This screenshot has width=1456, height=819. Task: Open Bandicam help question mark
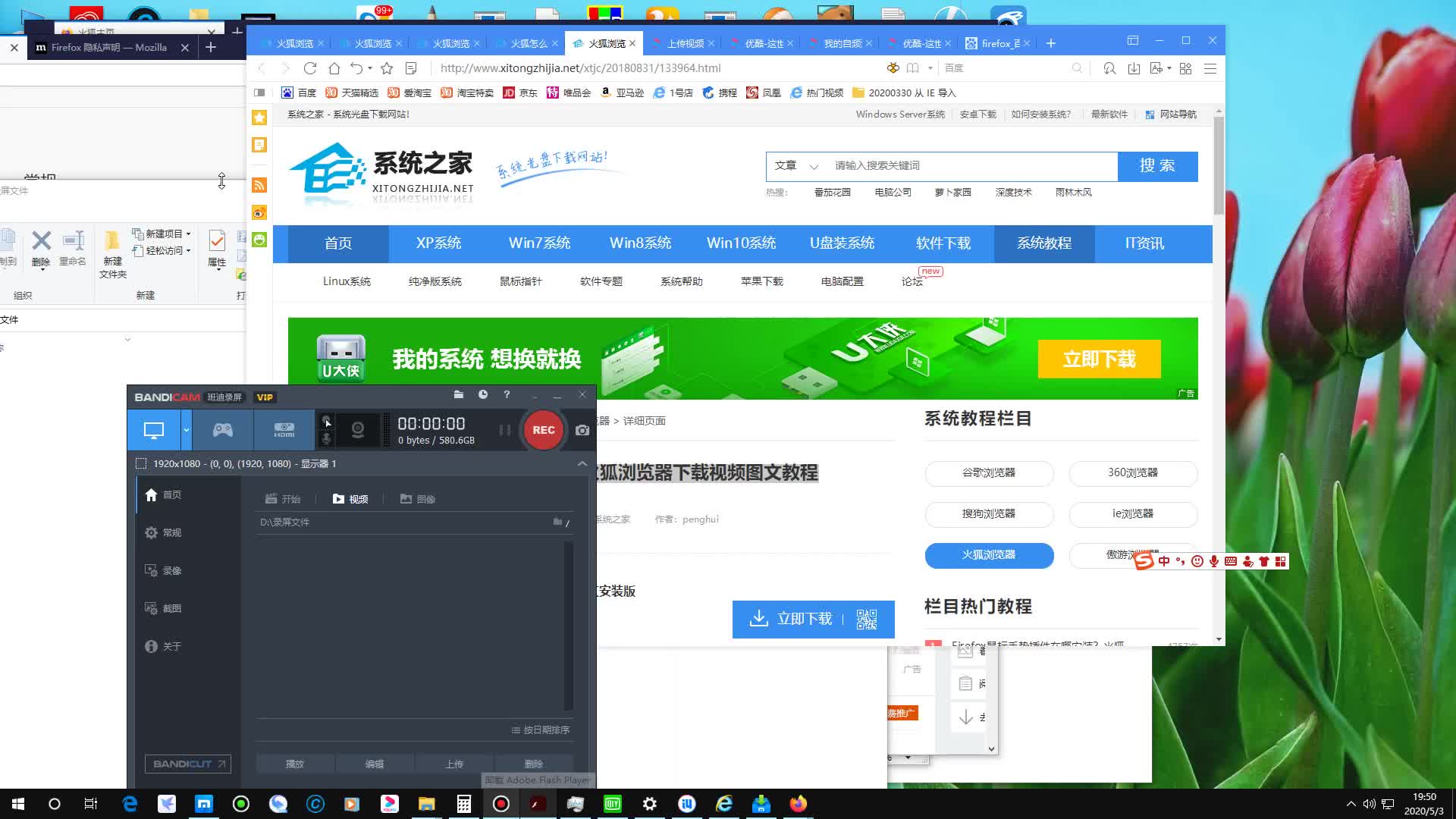(x=507, y=394)
